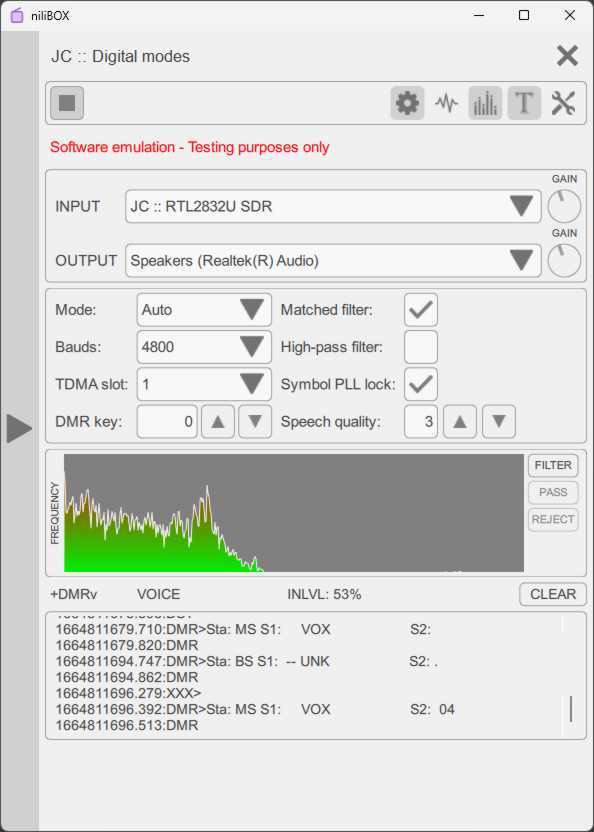Open the INPUT device dropdown
The width and height of the screenshot is (594, 832).
click(x=333, y=206)
